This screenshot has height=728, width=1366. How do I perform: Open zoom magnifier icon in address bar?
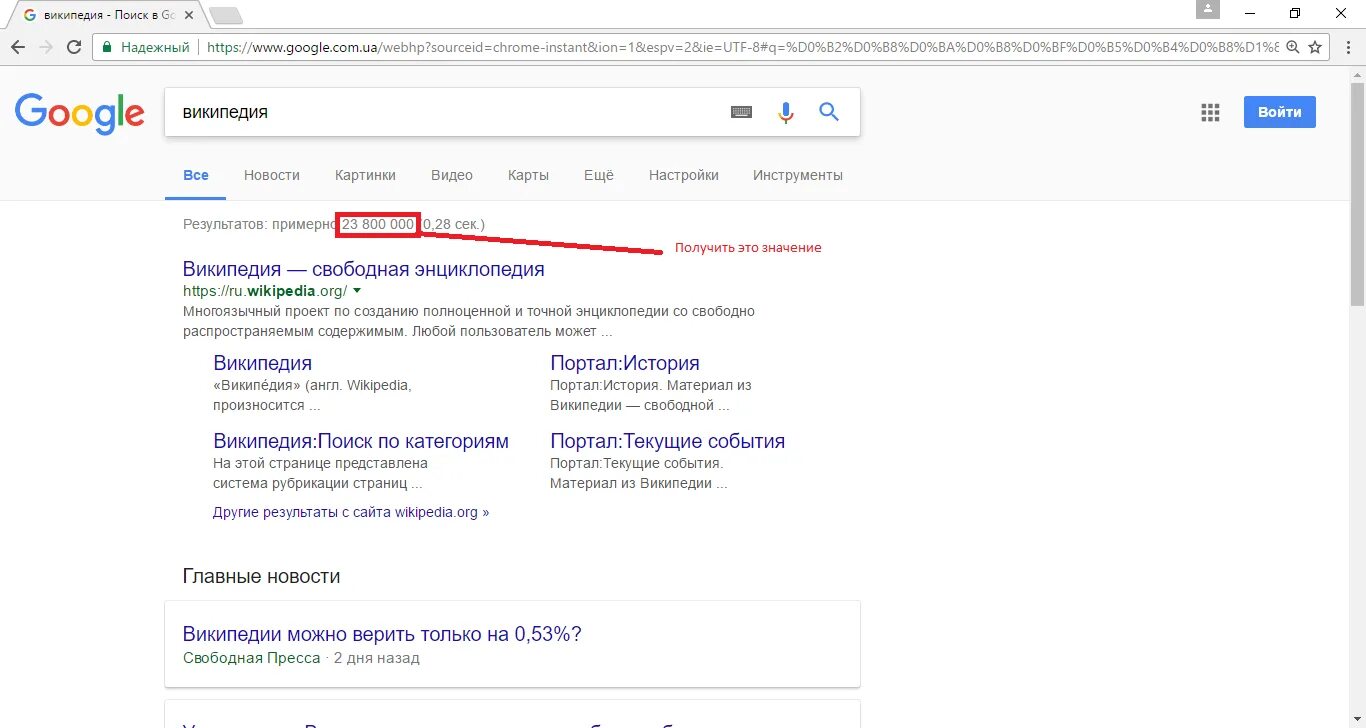pos(1293,47)
